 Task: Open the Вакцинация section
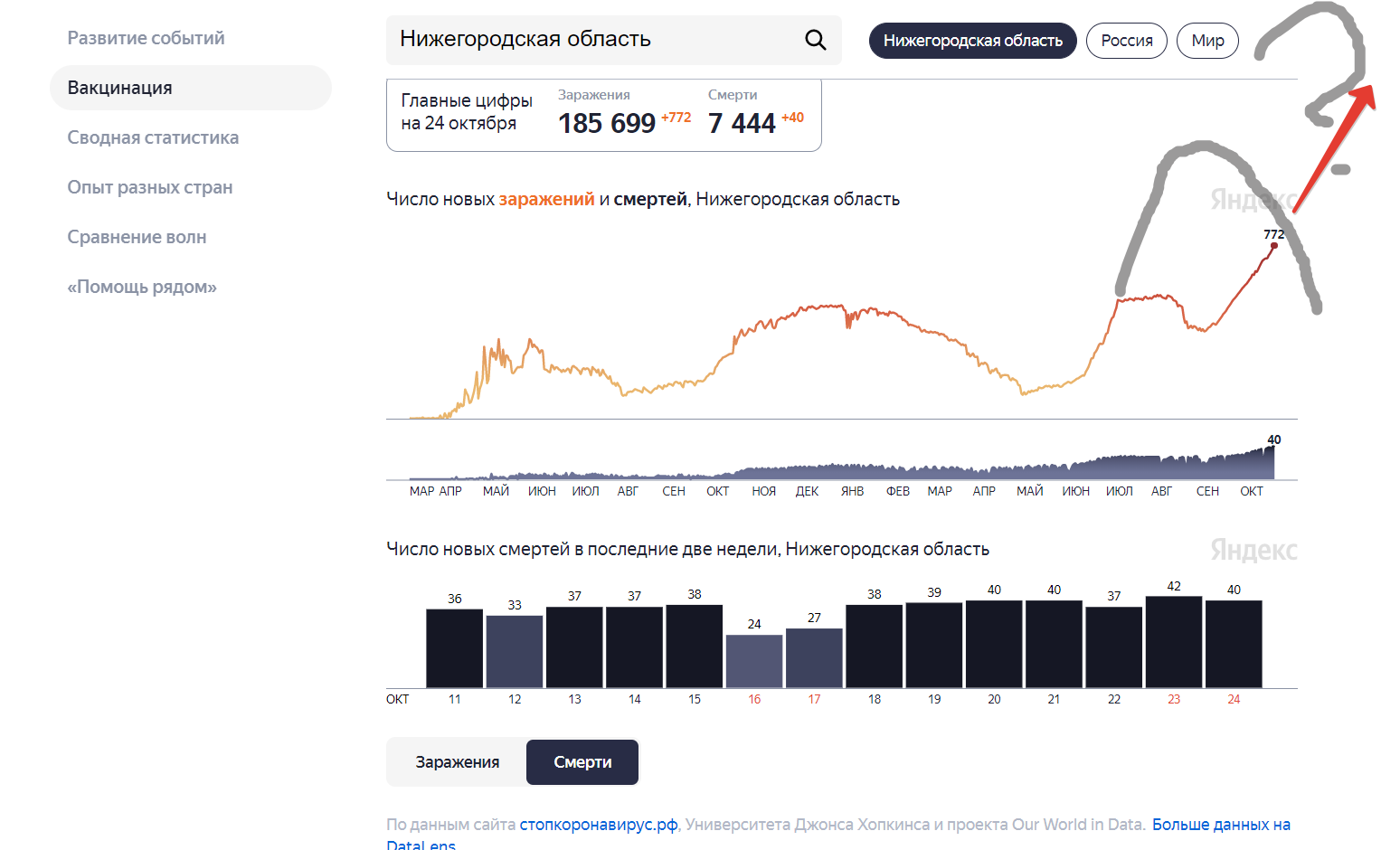119,88
